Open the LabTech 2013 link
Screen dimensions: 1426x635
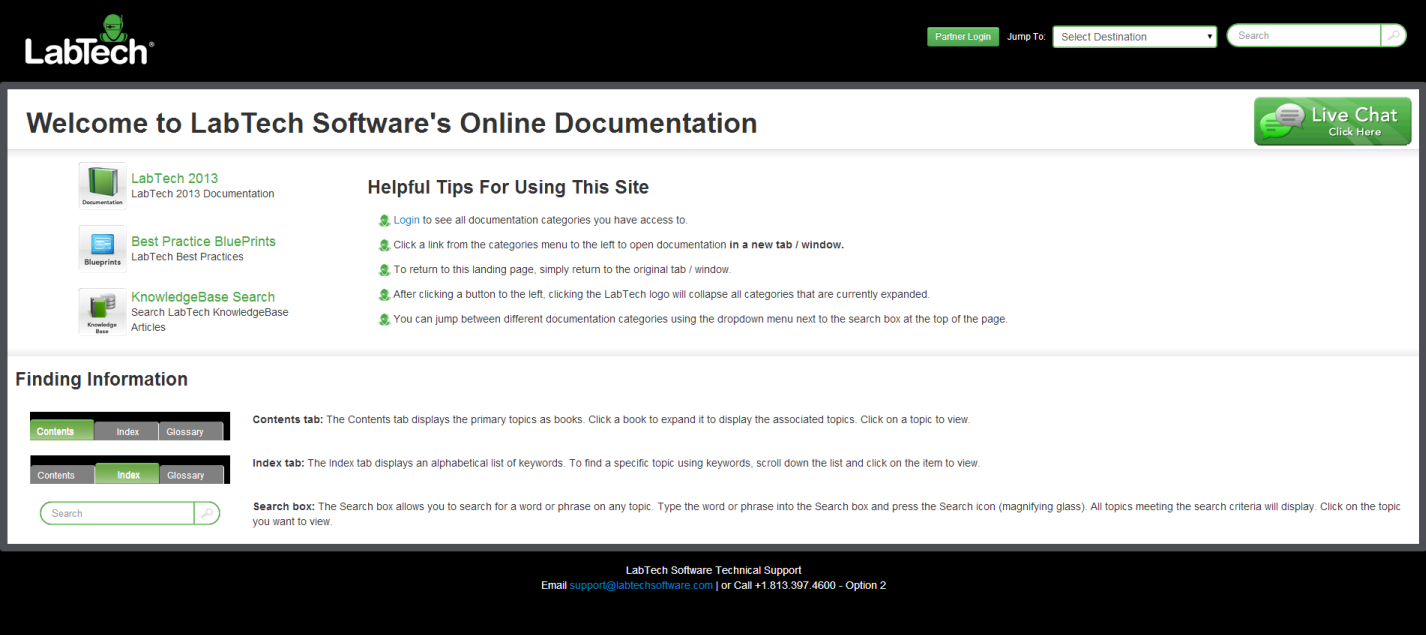coord(174,178)
